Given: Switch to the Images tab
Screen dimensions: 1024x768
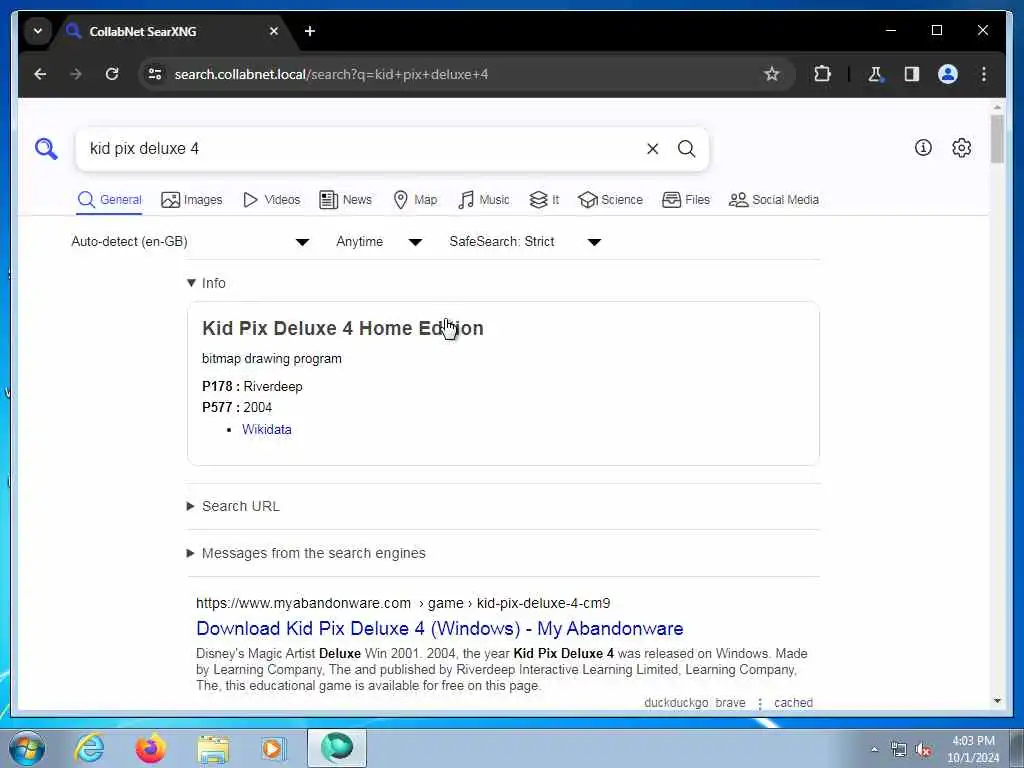Looking at the screenshot, I should (x=192, y=200).
